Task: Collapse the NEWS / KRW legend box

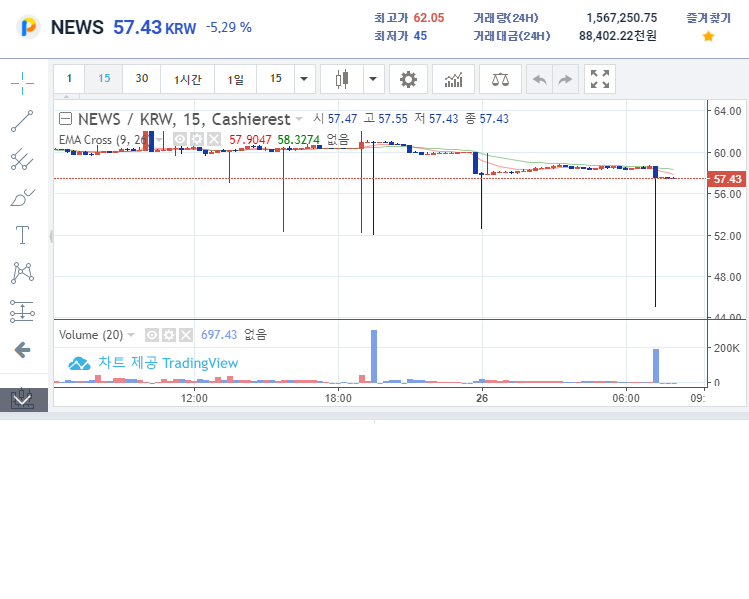Action: tap(65, 118)
